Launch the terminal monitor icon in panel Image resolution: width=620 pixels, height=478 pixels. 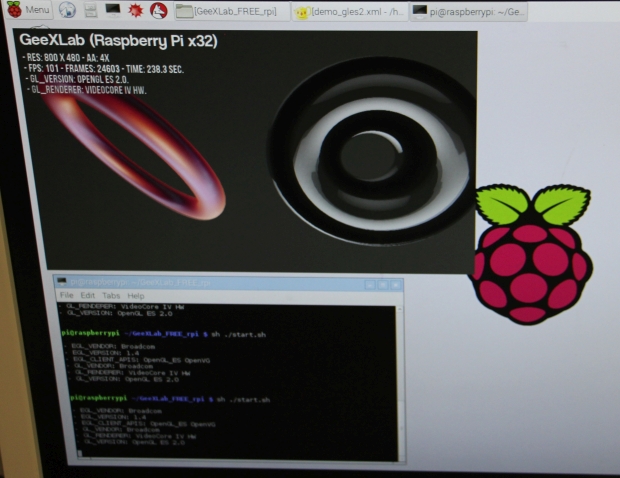coord(113,9)
